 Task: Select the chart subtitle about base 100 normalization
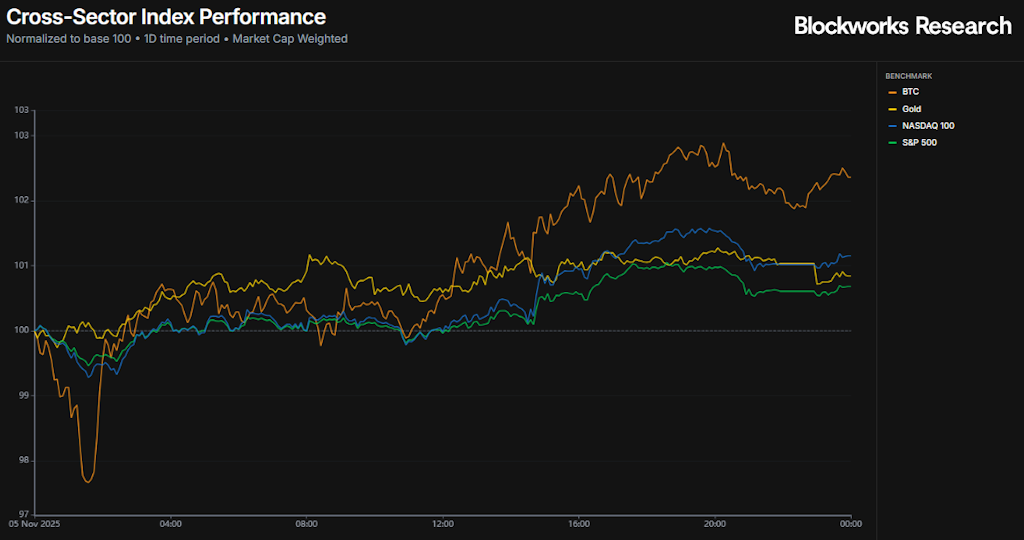click(x=177, y=39)
